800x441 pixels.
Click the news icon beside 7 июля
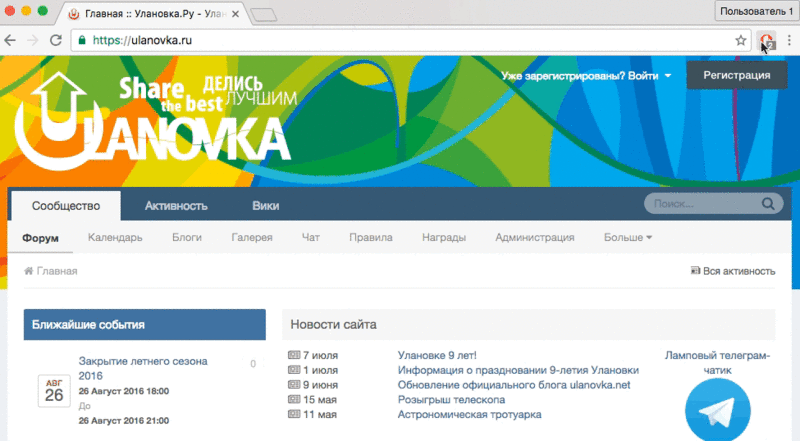(x=294, y=355)
